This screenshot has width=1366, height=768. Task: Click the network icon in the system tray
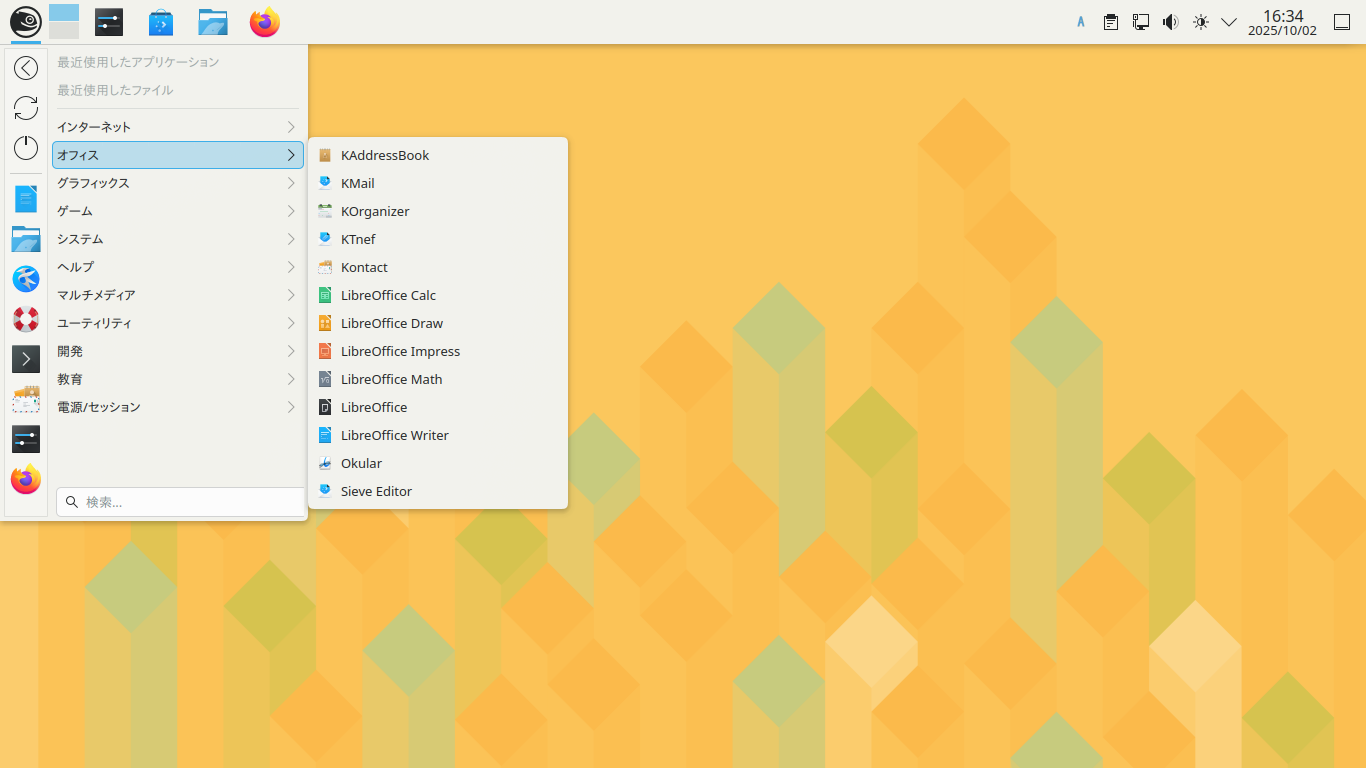1141,21
